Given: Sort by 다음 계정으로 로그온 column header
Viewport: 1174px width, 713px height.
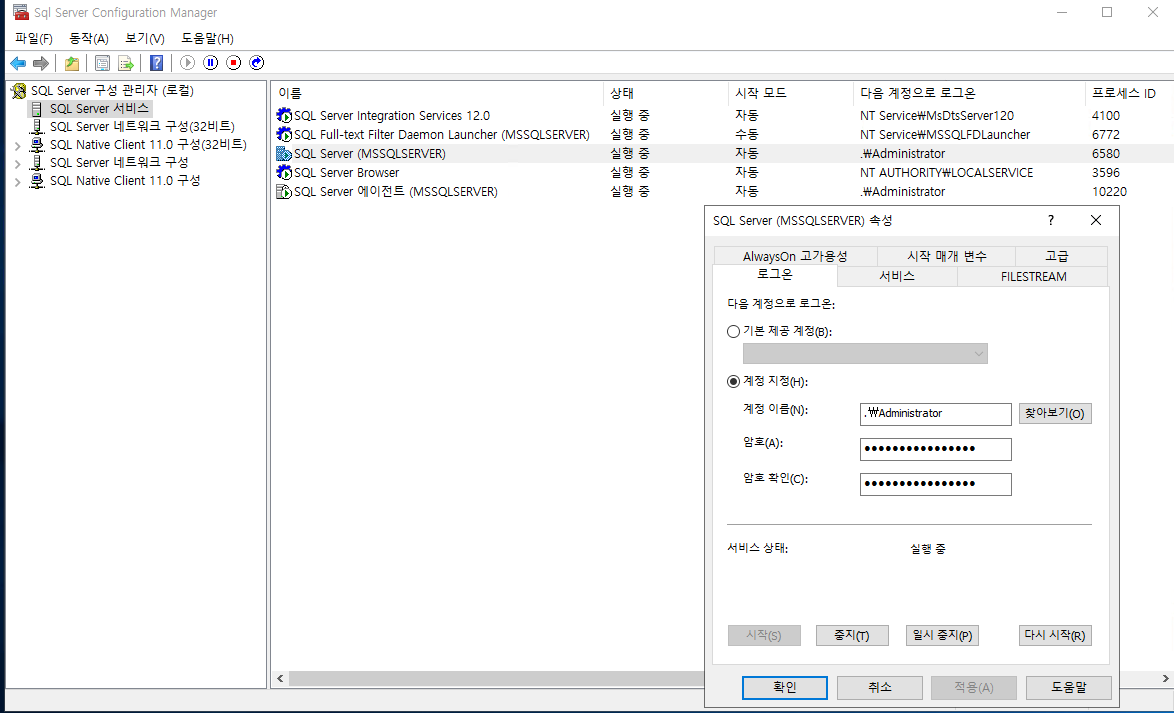Looking at the screenshot, I should pos(969,93).
